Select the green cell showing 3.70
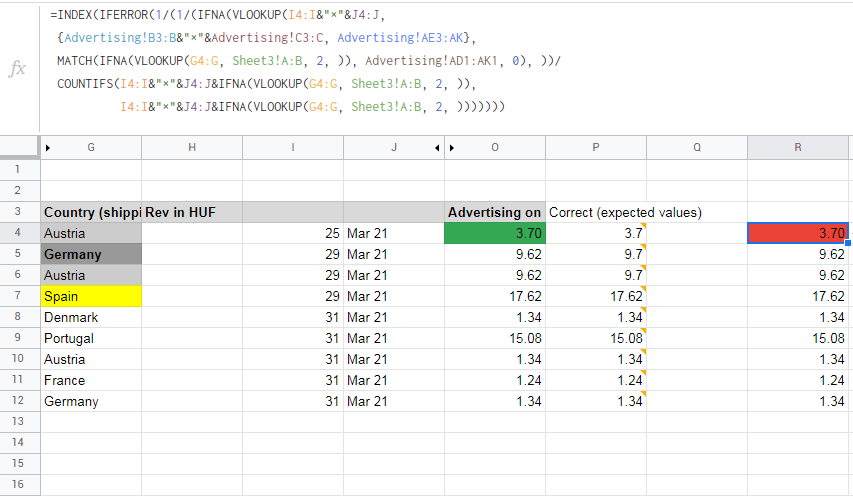Screen dimensions: 853x496 point(495,233)
